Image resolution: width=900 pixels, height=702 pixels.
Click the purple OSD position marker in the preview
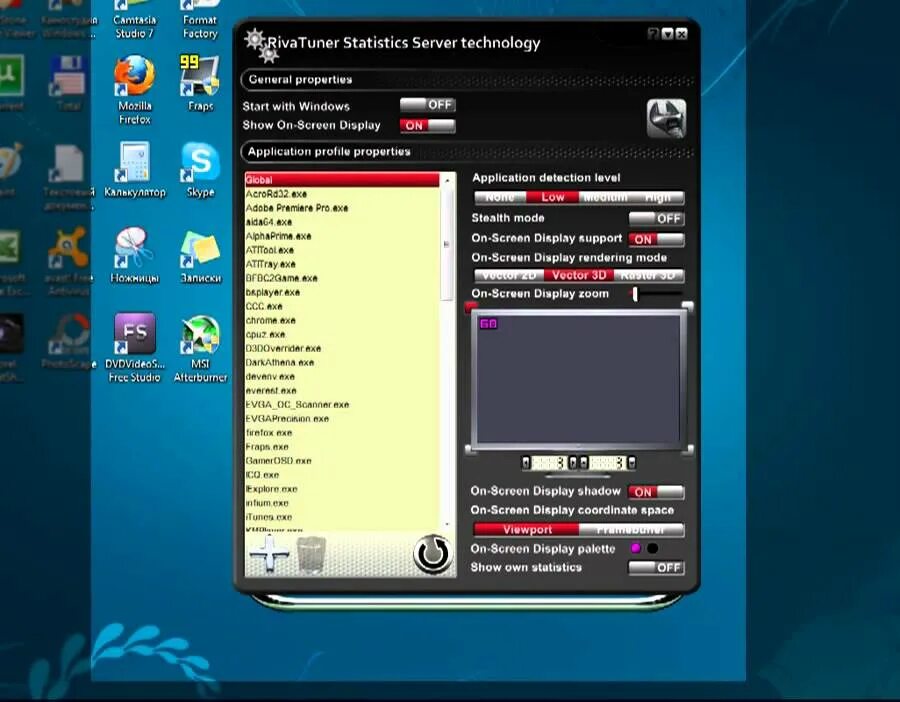[x=488, y=324]
